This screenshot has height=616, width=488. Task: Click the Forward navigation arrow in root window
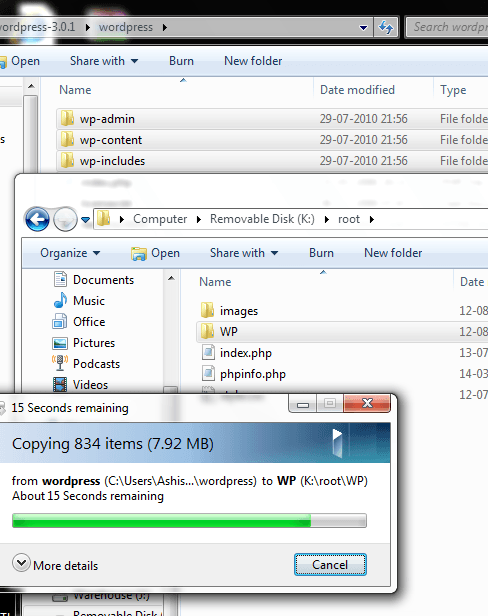[65, 219]
